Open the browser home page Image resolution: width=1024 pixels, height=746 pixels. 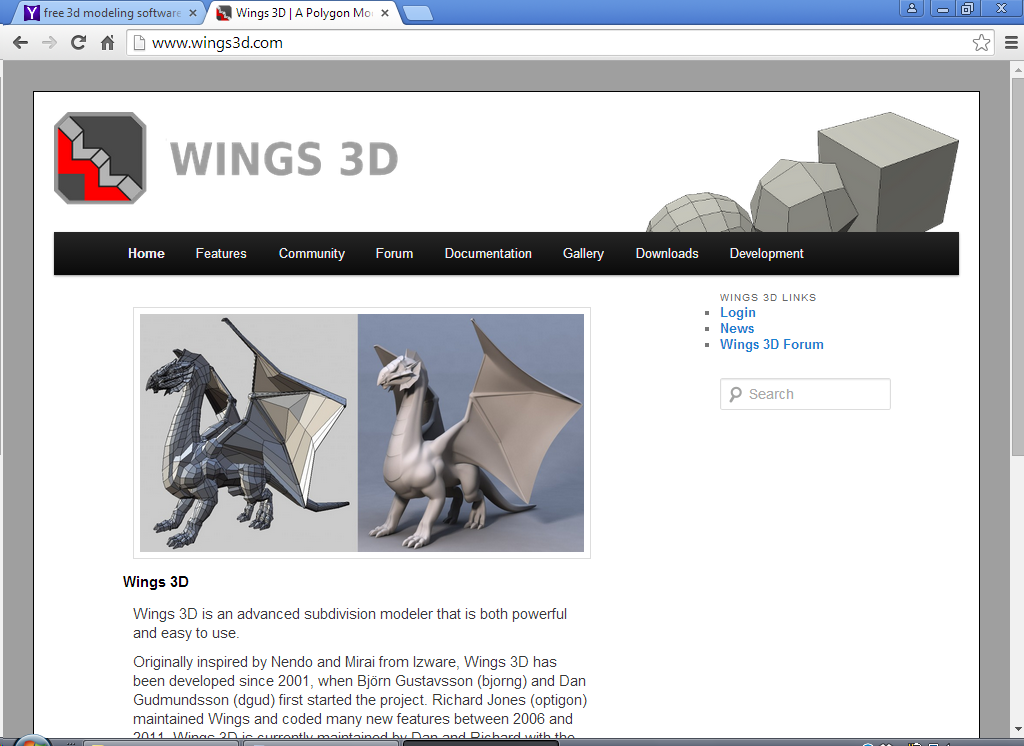pos(108,43)
